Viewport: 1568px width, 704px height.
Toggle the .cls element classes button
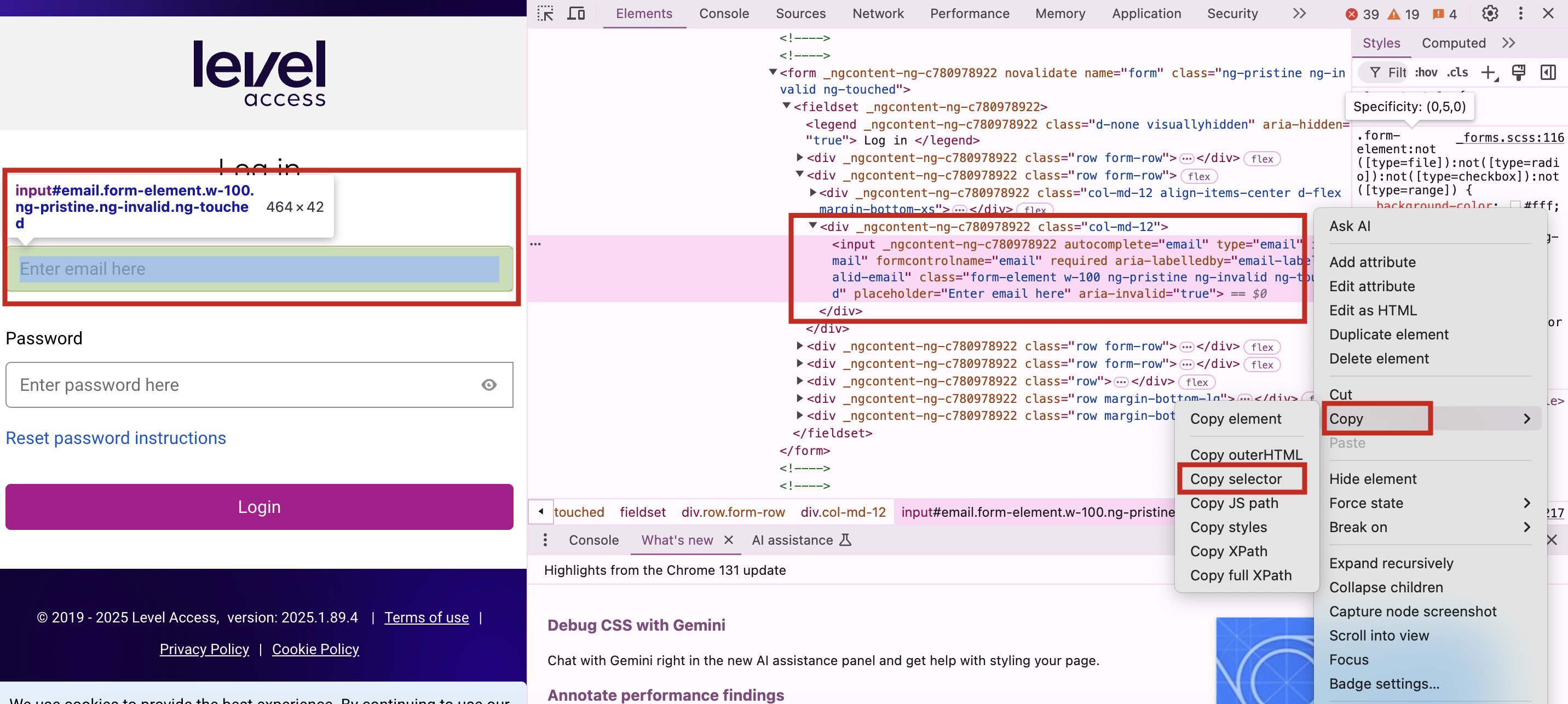click(1457, 72)
